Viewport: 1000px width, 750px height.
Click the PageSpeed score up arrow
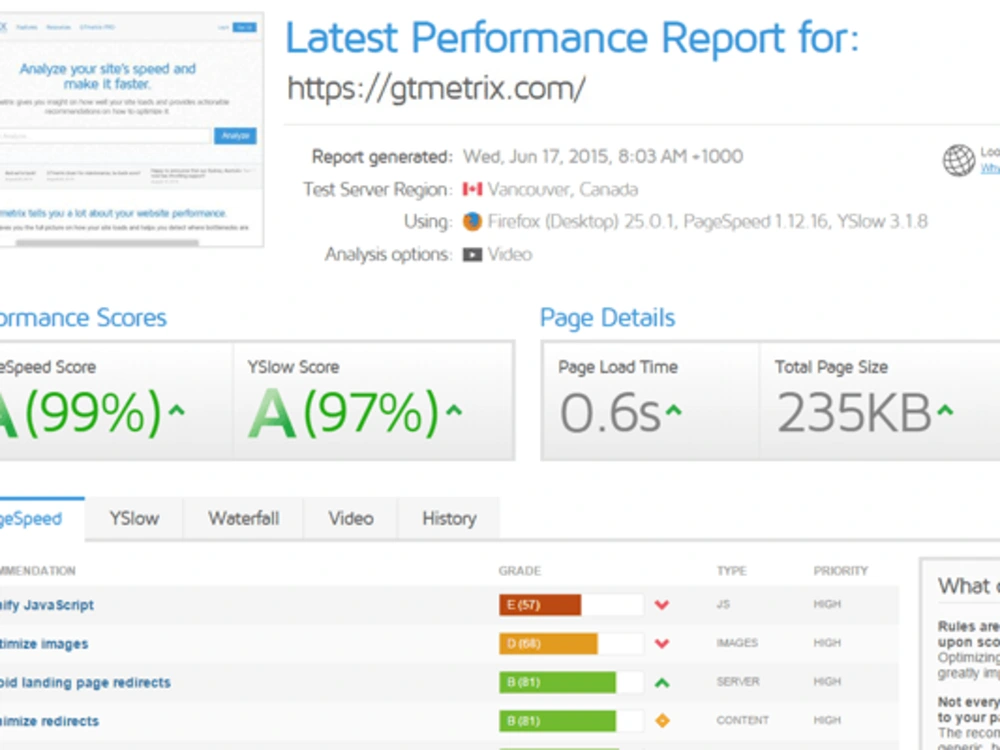177,411
